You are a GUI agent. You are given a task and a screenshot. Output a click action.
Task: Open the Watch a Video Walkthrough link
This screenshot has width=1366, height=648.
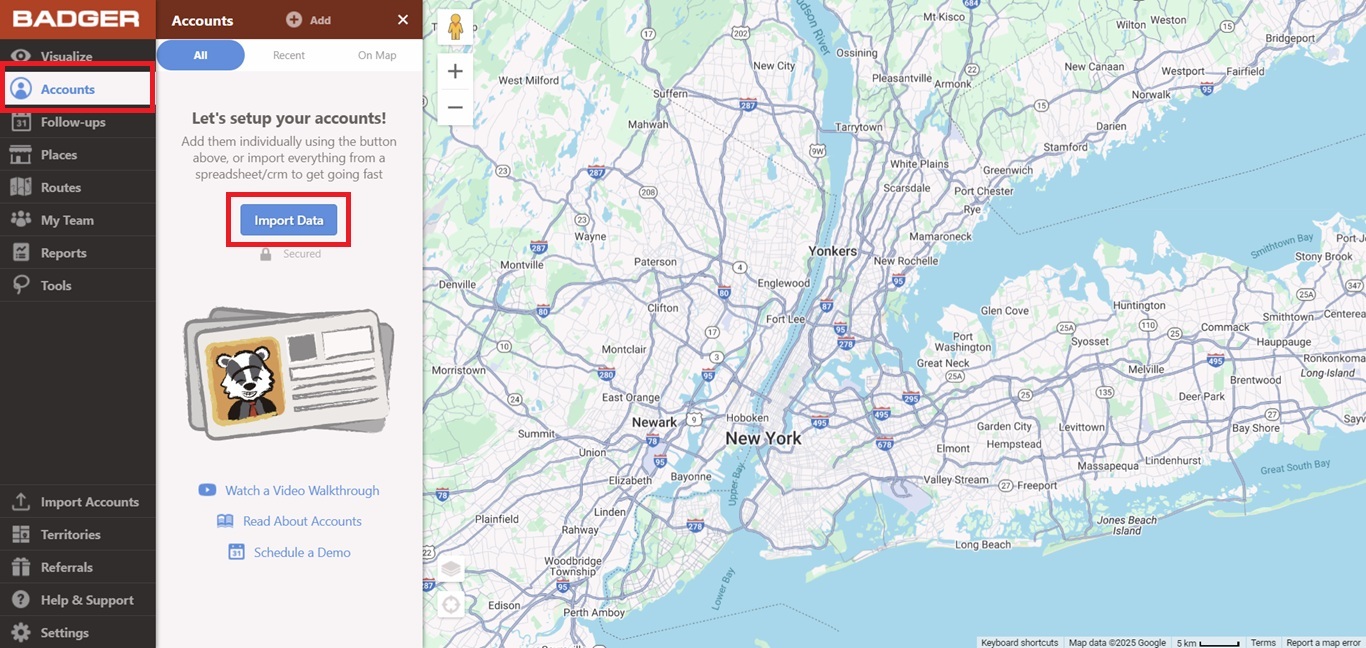pyautogui.click(x=289, y=491)
